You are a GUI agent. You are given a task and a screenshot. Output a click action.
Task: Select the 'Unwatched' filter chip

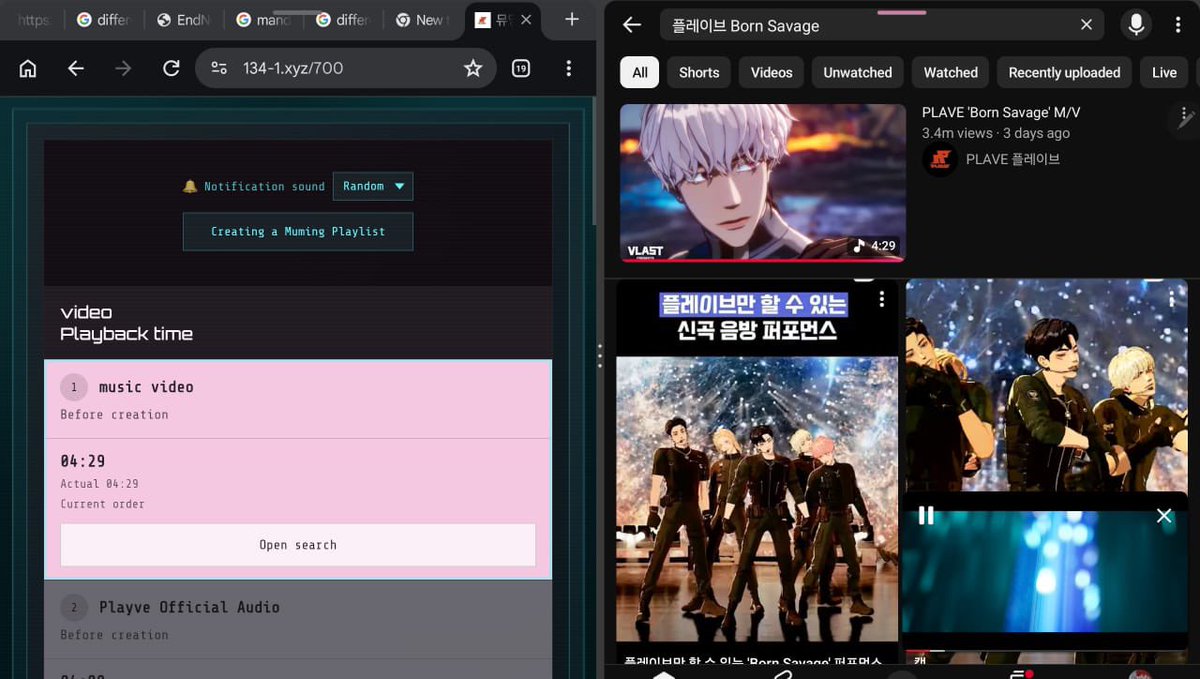tap(858, 72)
